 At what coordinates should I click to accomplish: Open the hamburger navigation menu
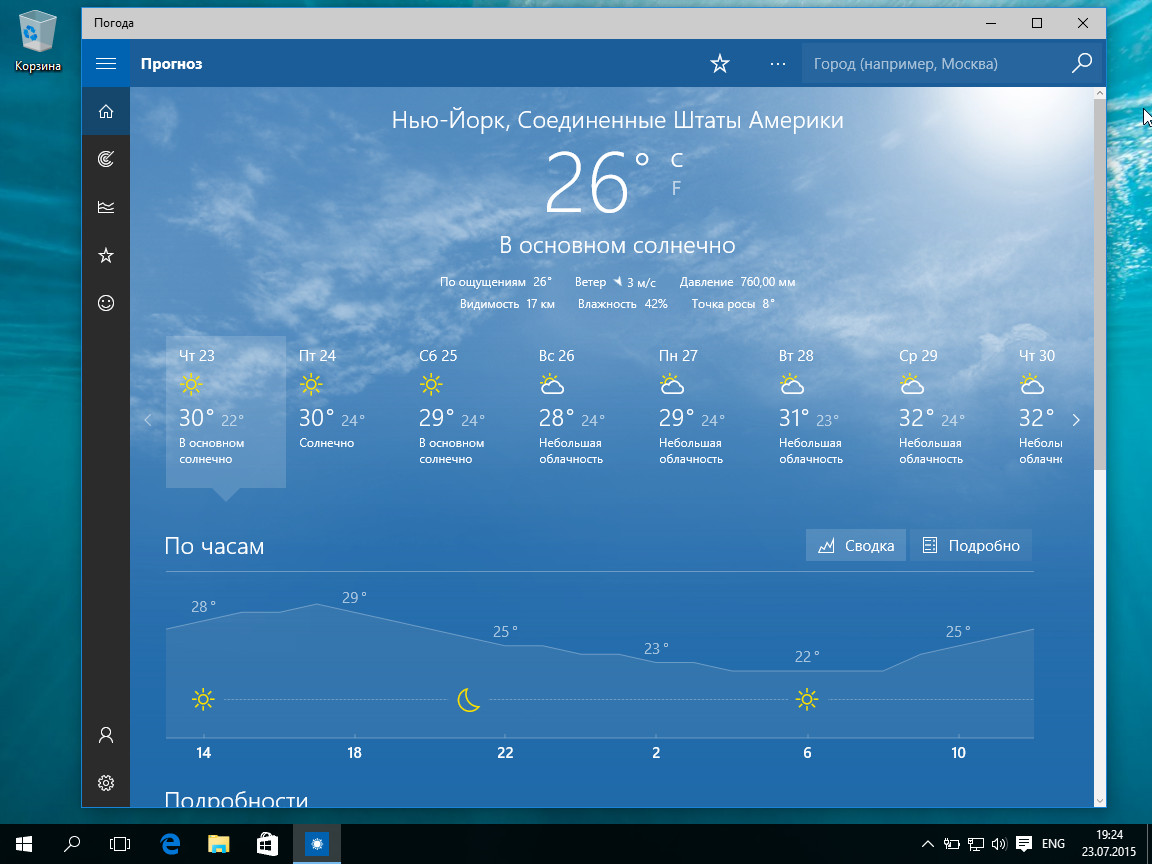pyautogui.click(x=106, y=64)
